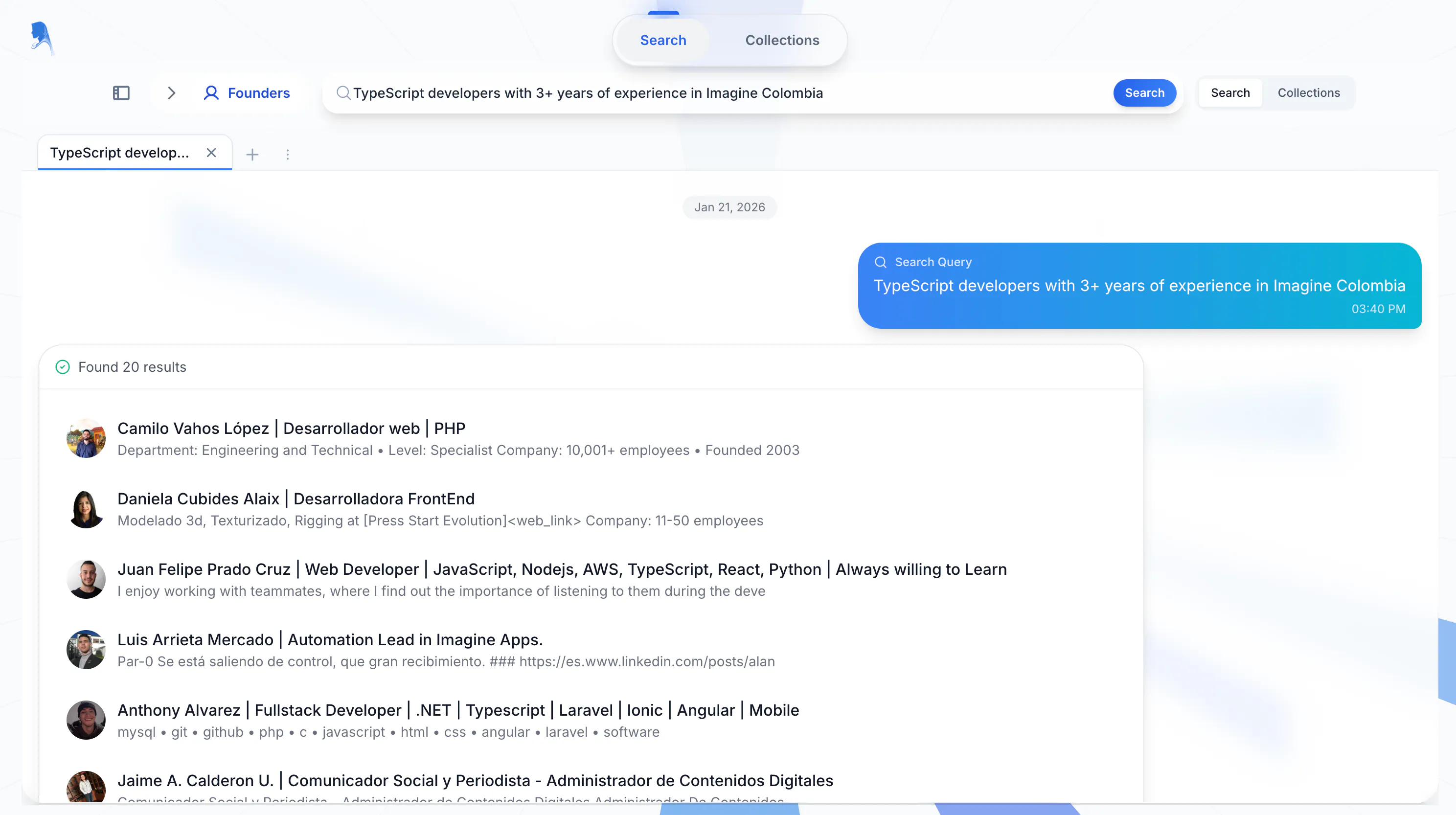Click the blue Search button
Viewport: 1456px width, 815px height.
[1144, 92]
